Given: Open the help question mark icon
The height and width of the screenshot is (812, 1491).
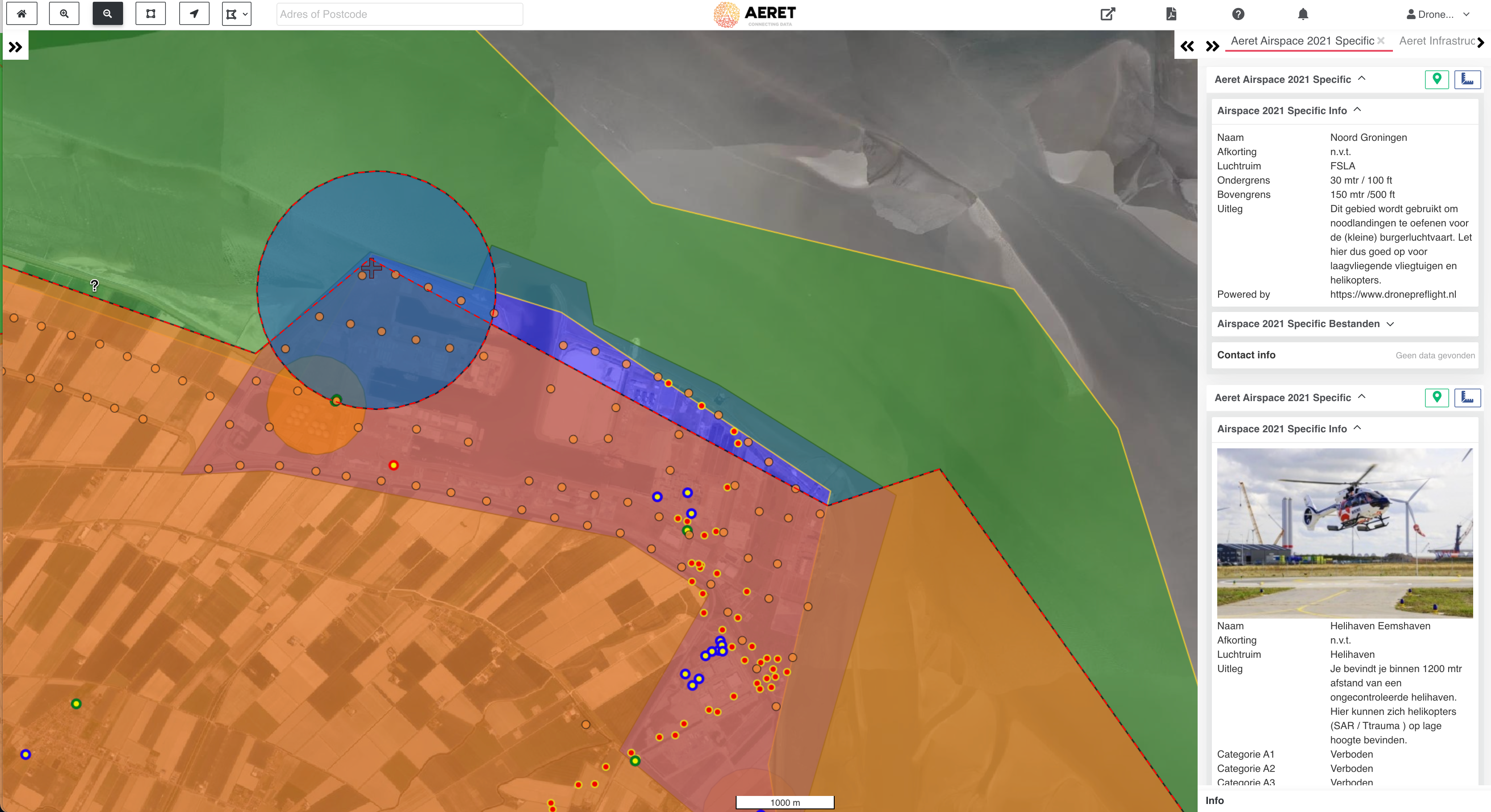Looking at the screenshot, I should point(1238,14).
